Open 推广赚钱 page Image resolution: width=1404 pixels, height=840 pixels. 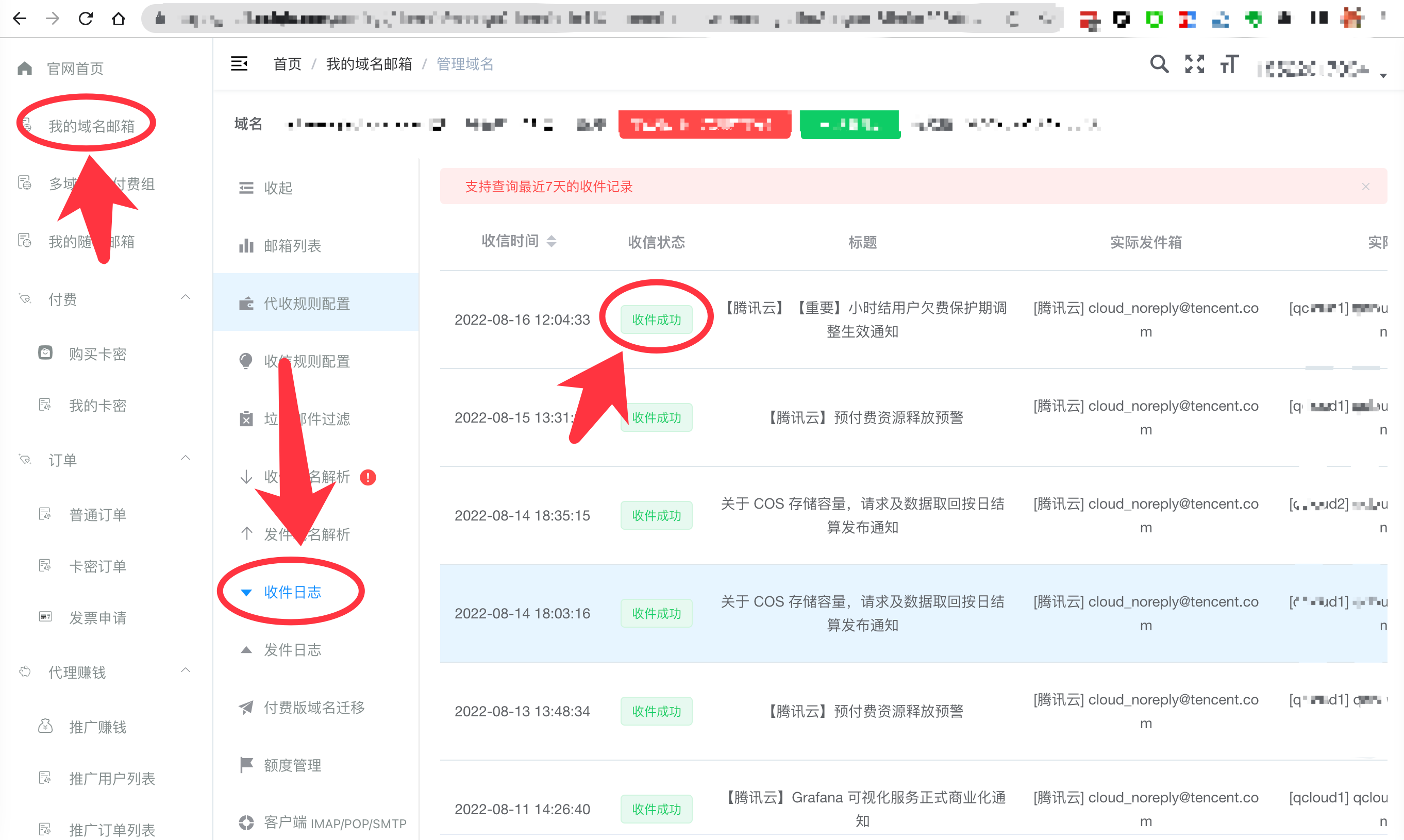pos(97,727)
